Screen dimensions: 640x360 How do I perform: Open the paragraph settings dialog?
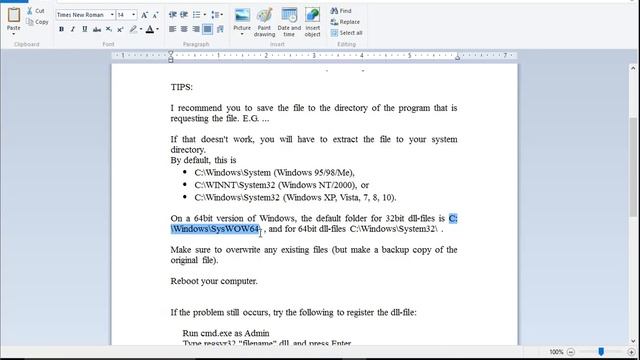click(x=220, y=29)
